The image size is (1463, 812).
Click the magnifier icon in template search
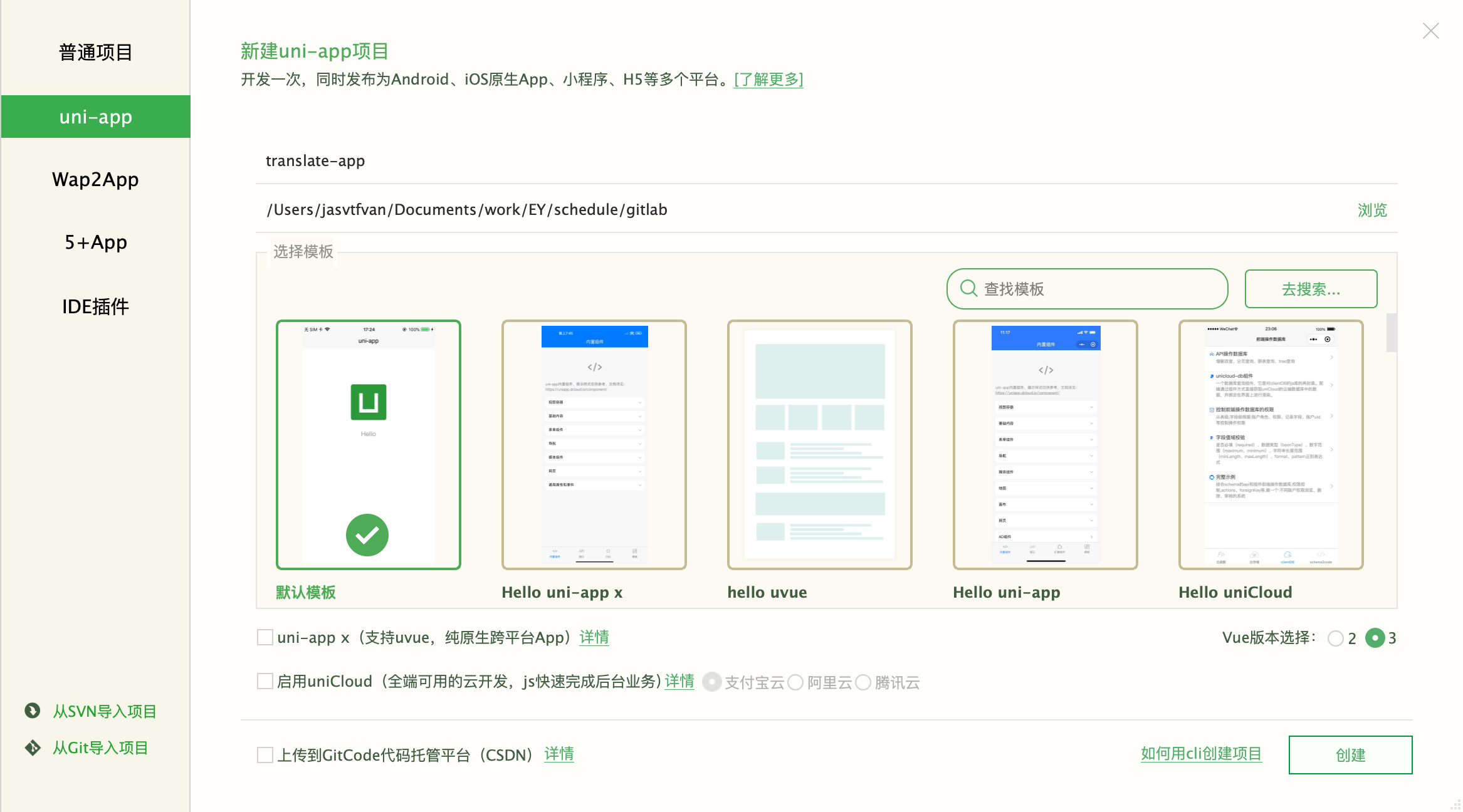point(968,288)
